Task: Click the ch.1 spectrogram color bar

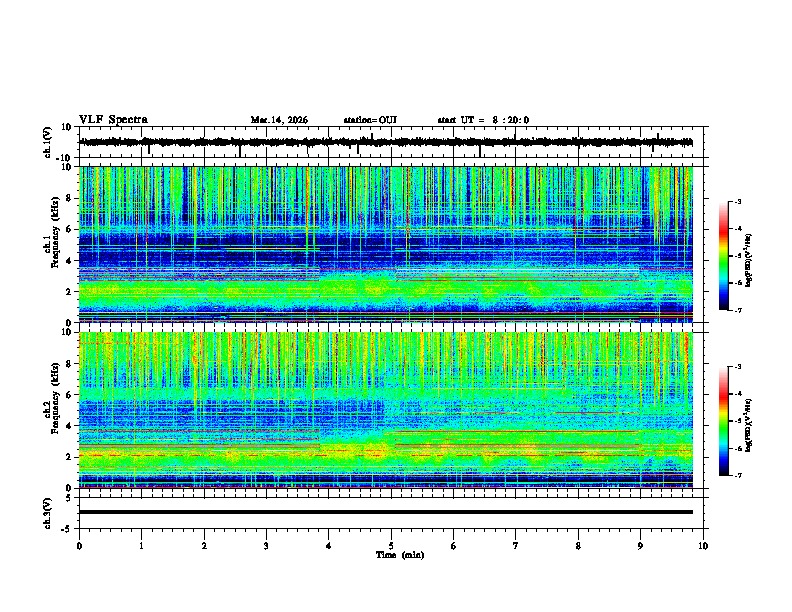Action: pyautogui.click(x=723, y=256)
